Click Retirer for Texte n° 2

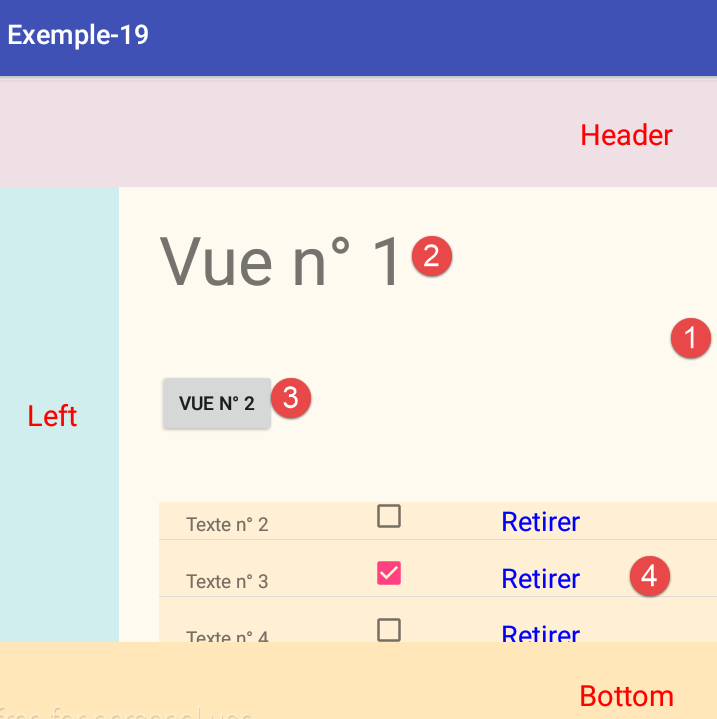click(540, 521)
